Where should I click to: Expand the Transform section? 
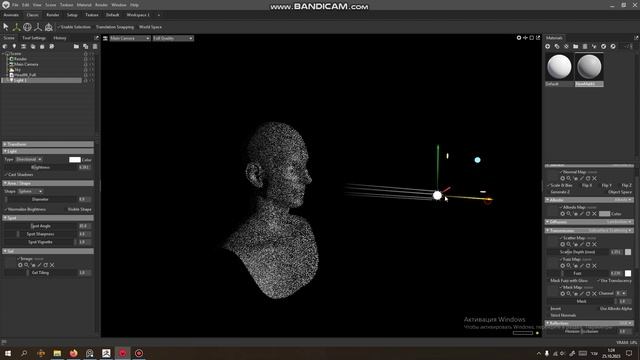(48, 144)
